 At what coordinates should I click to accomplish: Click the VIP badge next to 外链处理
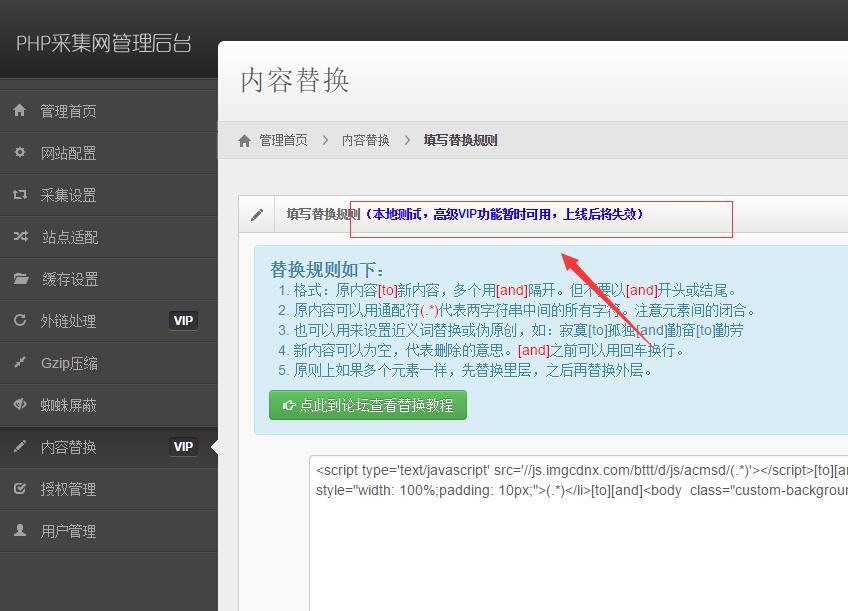pyautogui.click(x=183, y=320)
